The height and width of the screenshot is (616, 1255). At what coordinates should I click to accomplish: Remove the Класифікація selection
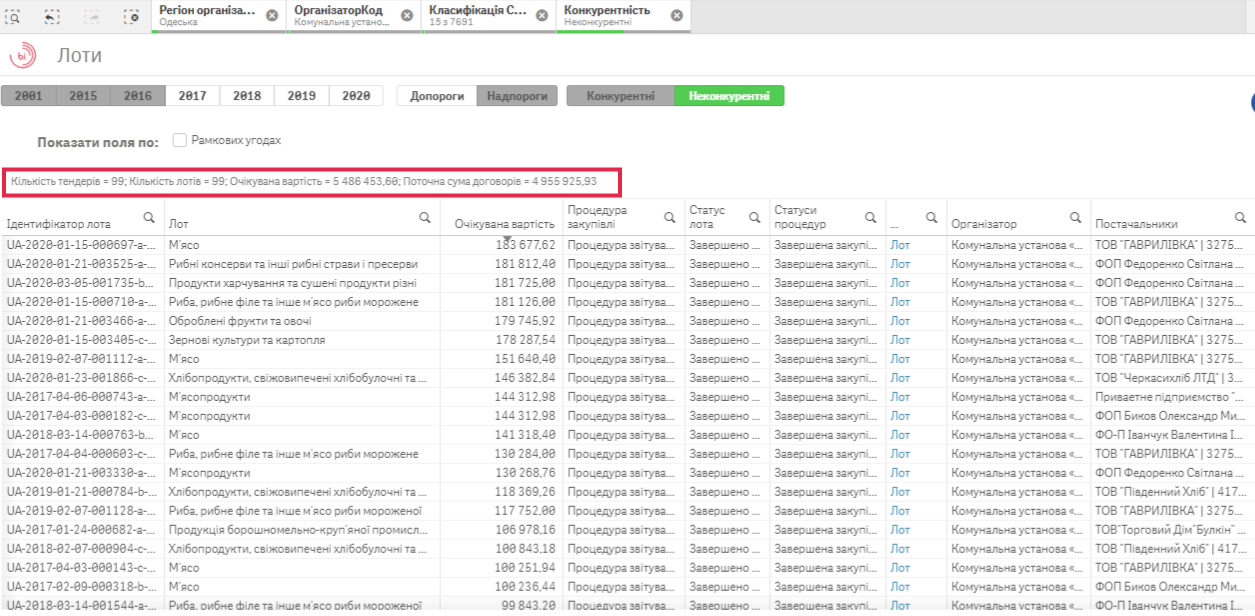click(x=541, y=15)
